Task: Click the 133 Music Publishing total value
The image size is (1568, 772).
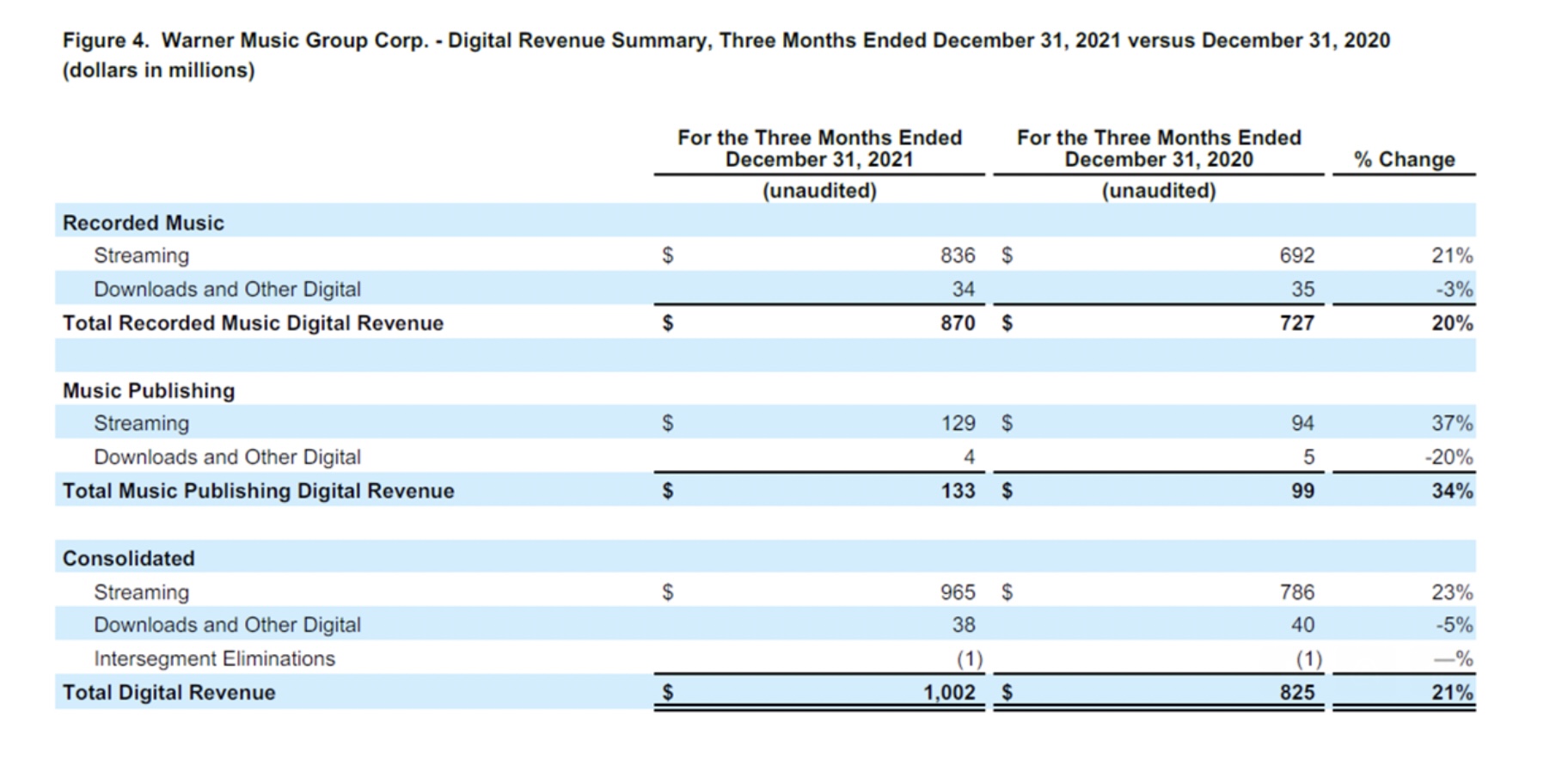Action: pos(957,491)
